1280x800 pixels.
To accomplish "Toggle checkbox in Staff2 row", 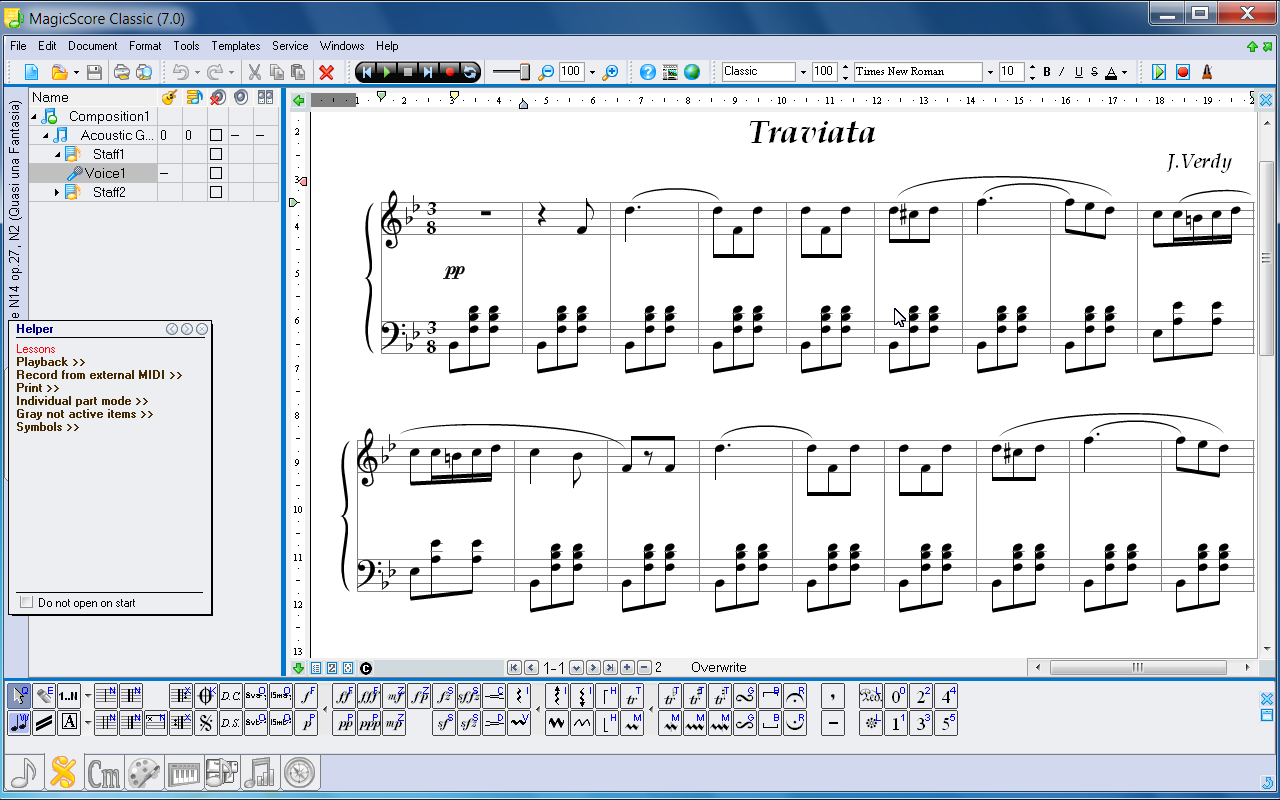I will click(215, 192).
